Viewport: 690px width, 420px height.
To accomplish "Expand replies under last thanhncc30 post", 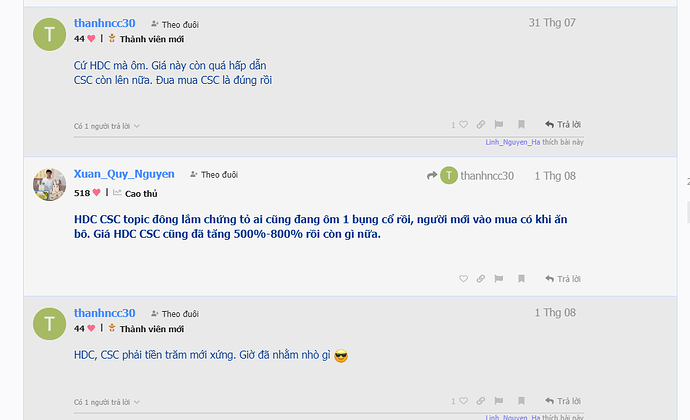I will click(x=107, y=404).
